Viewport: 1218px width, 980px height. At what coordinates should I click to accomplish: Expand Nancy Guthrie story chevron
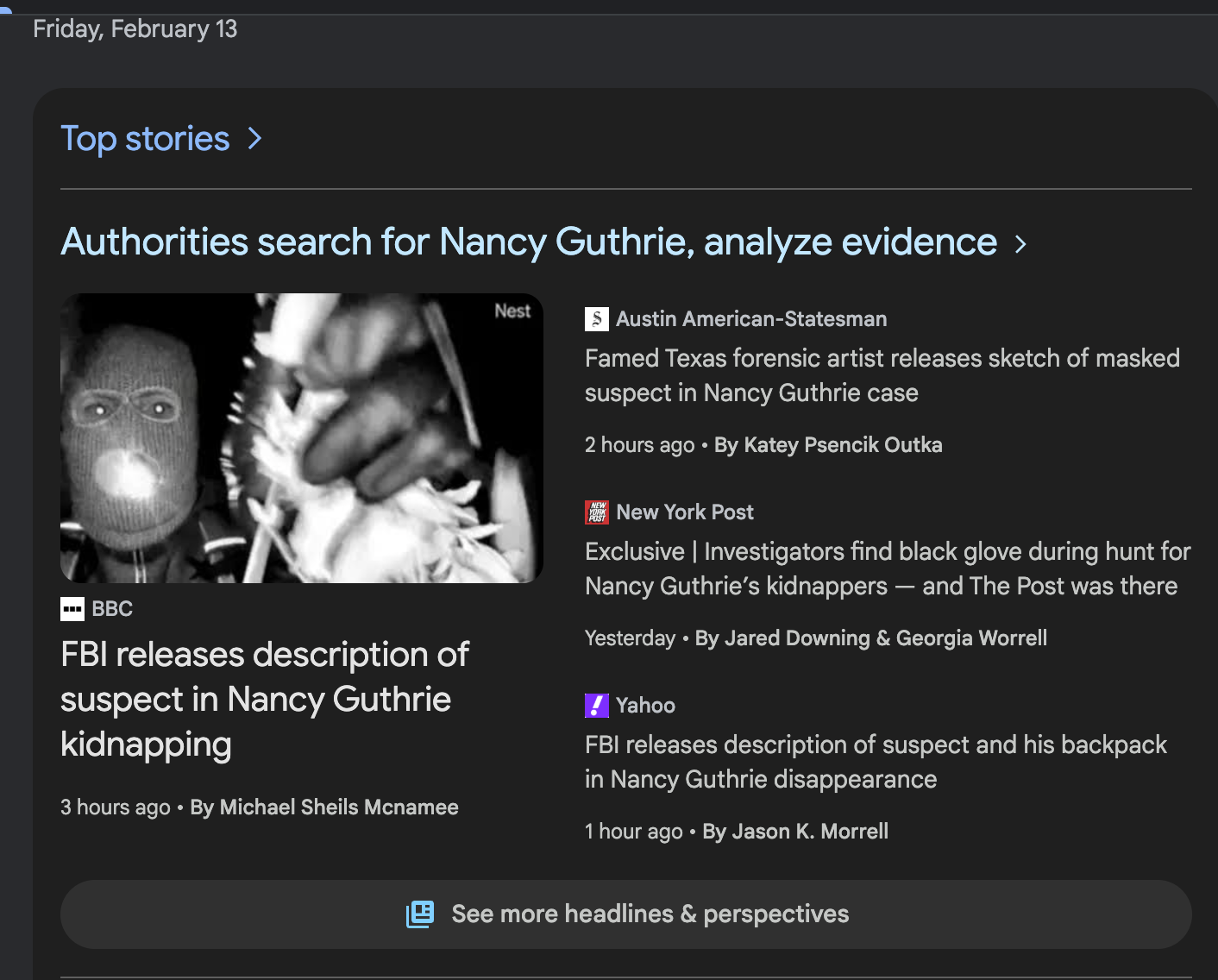pyautogui.click(x=1021, y=244)
